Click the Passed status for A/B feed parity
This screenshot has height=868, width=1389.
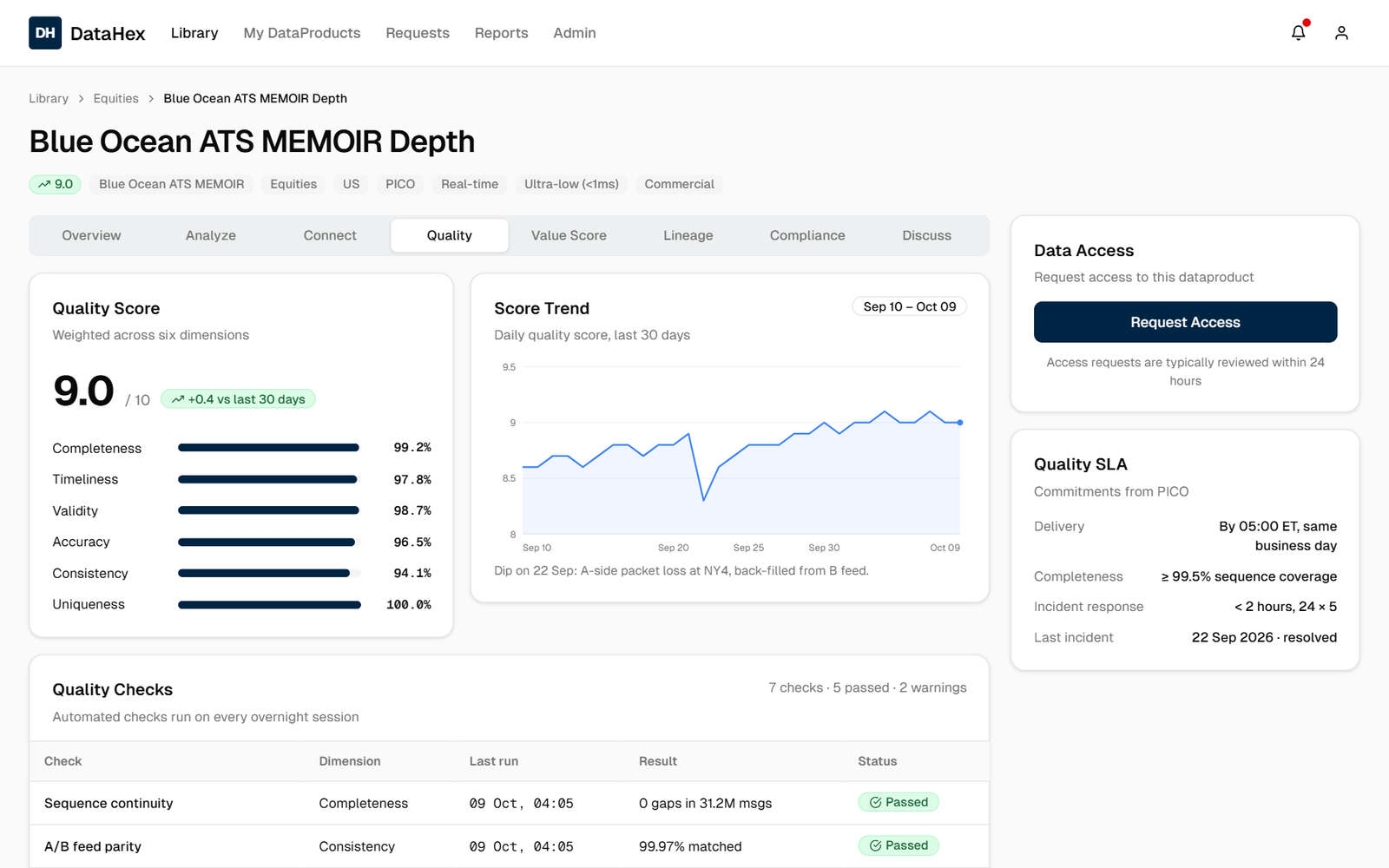coord(899,845)
